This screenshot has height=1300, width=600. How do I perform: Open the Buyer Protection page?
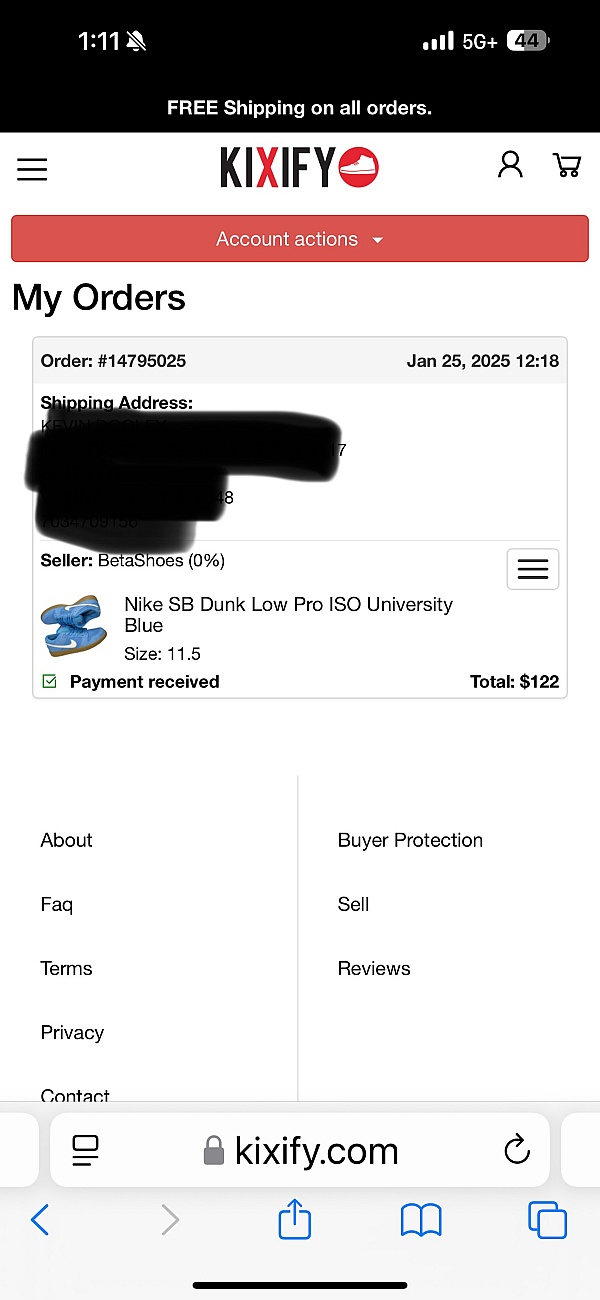coord(410,840)
